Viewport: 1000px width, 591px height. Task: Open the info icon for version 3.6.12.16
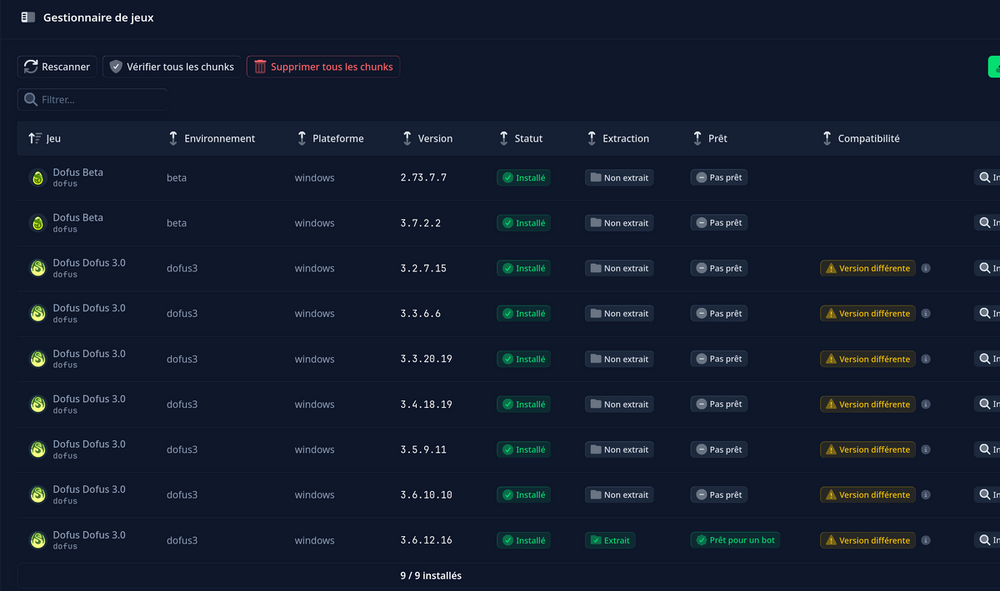tap(925, 541)
